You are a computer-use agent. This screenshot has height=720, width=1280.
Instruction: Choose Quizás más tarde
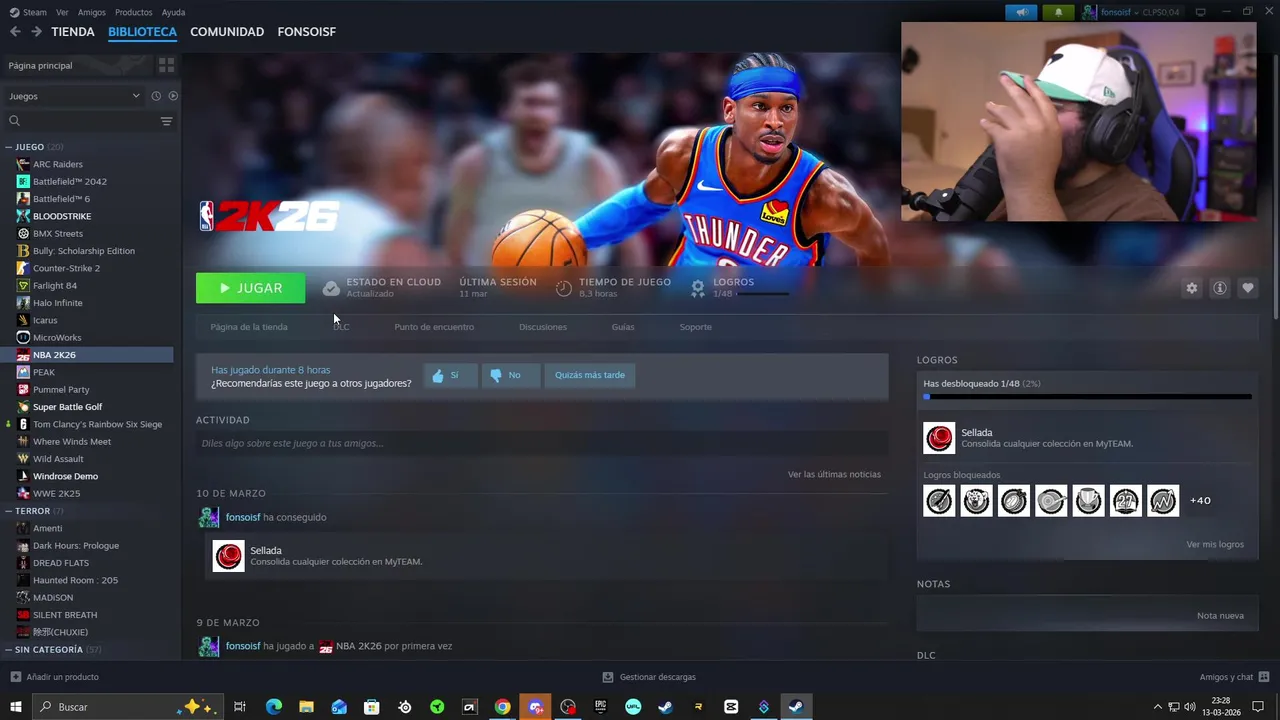tap(590, 375)
